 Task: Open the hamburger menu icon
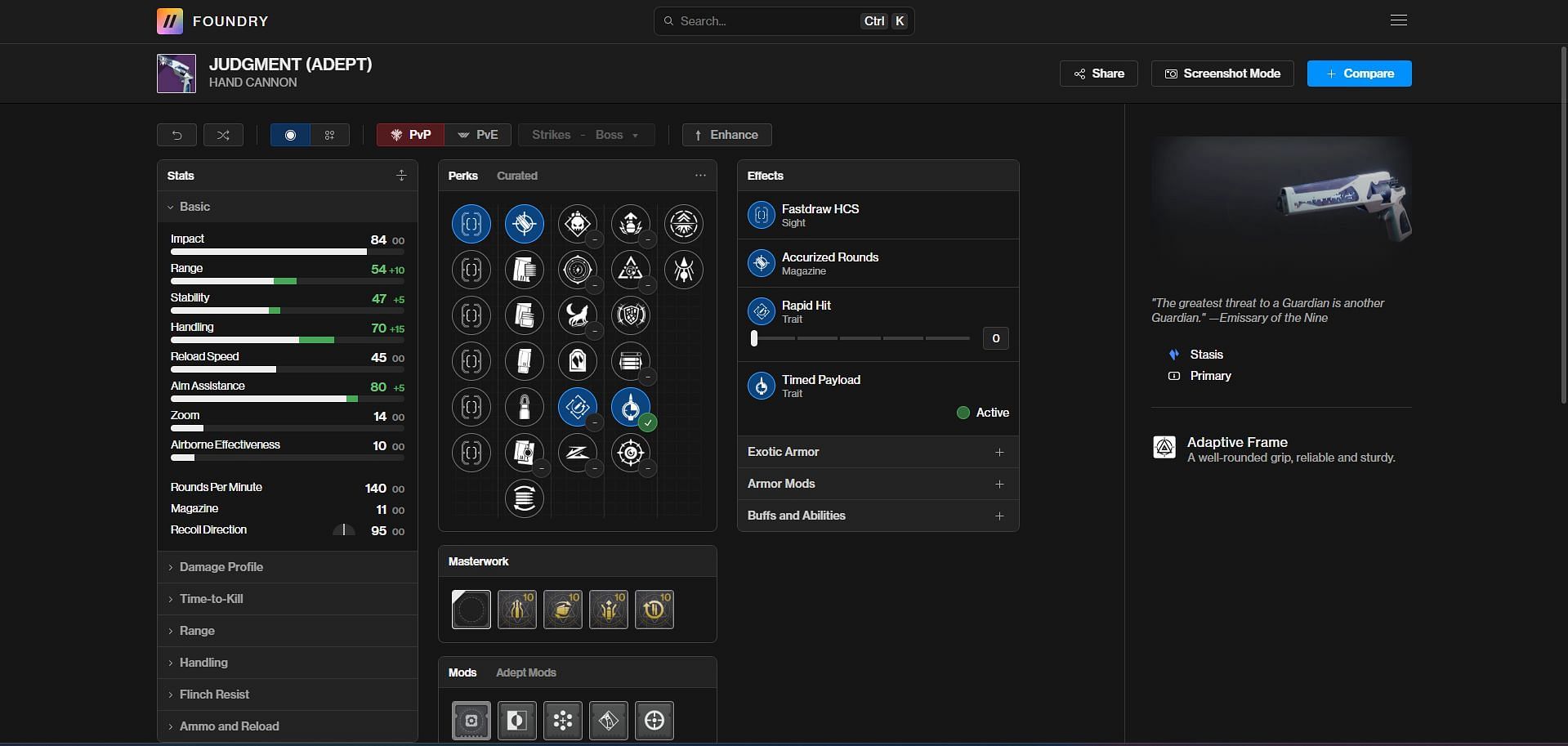click(x=1398, y=20)
